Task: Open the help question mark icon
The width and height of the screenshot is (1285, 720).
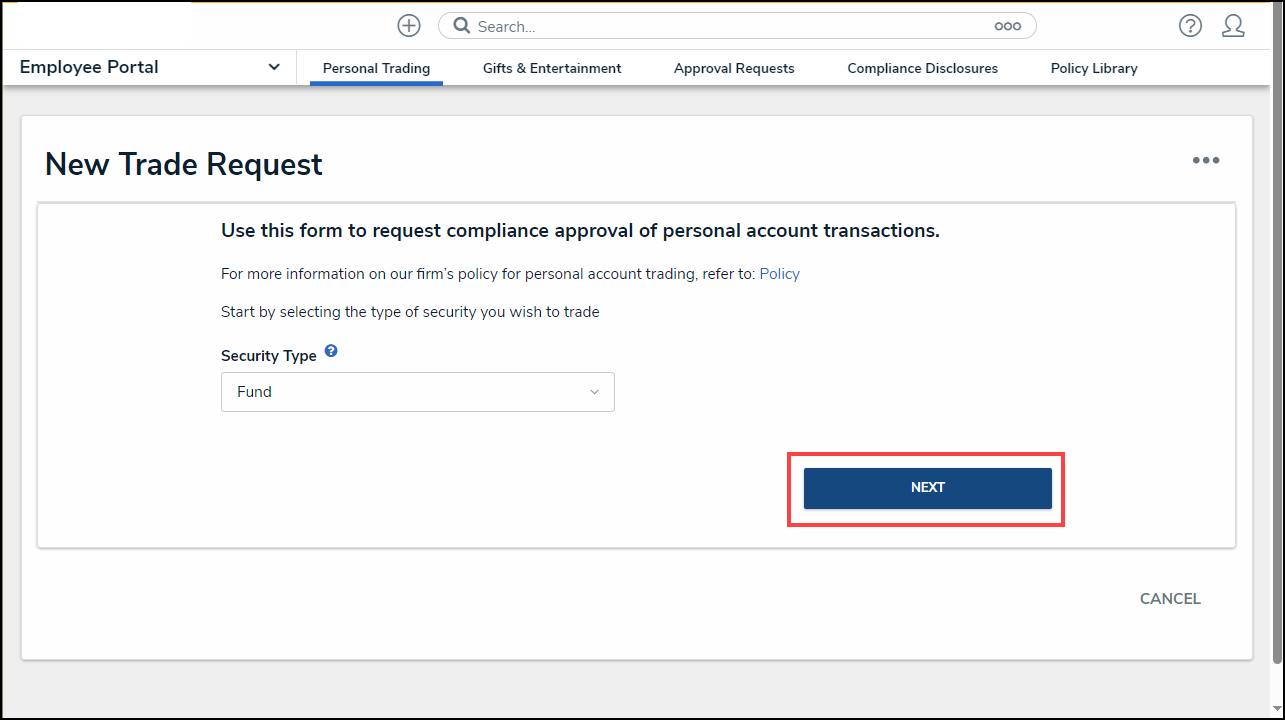Action: pos(1190,26)
